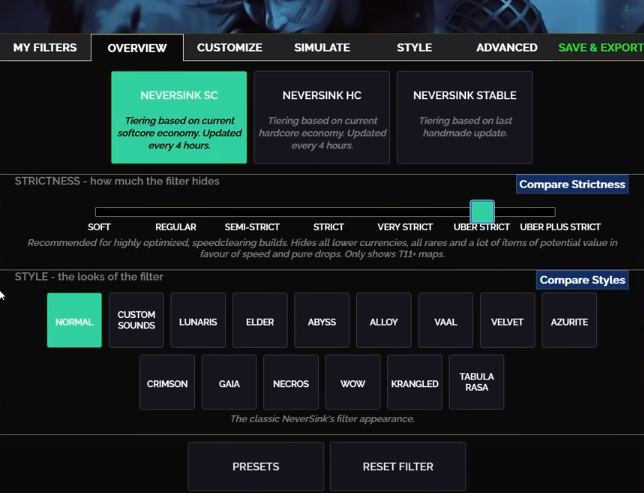Select the OVERVIEW tab

137,48
